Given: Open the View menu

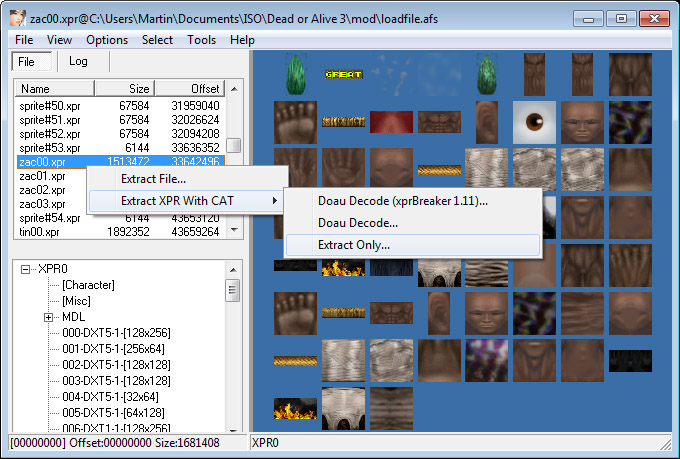Looking at the screenshot, I should 59,40.
